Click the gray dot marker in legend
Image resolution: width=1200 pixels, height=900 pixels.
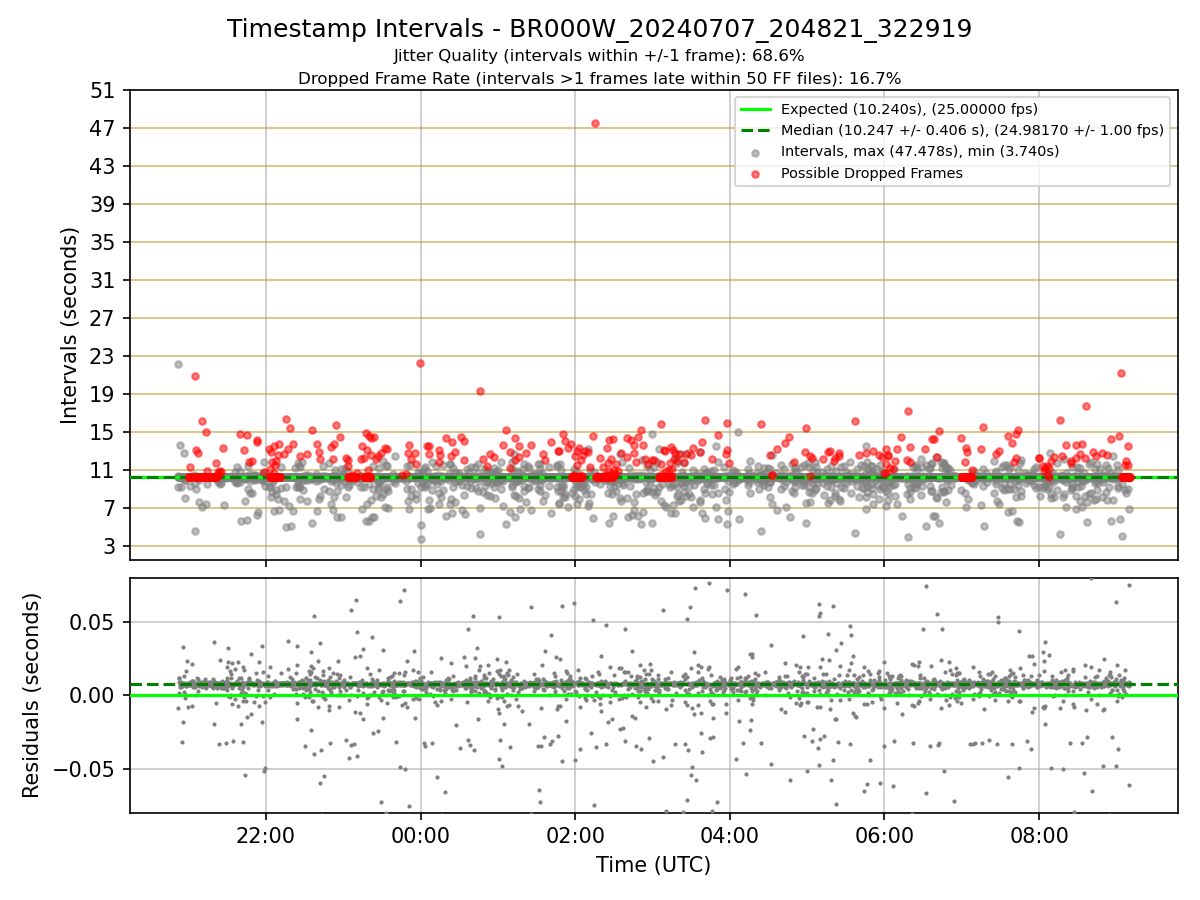[x=755, y=153]
